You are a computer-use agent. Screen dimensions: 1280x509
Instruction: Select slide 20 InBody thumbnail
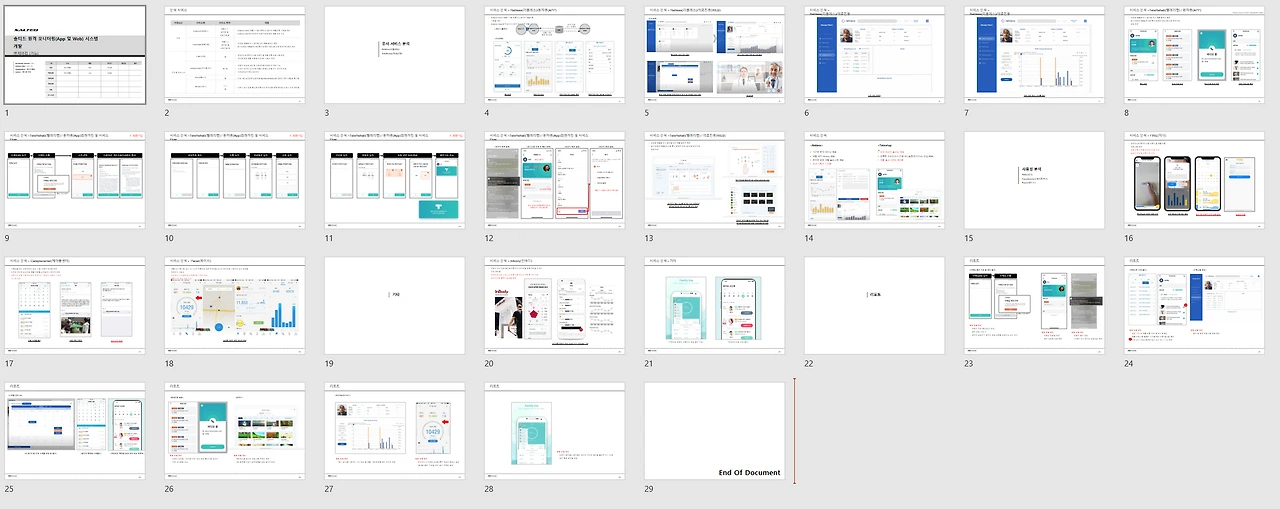click(554, 305)
